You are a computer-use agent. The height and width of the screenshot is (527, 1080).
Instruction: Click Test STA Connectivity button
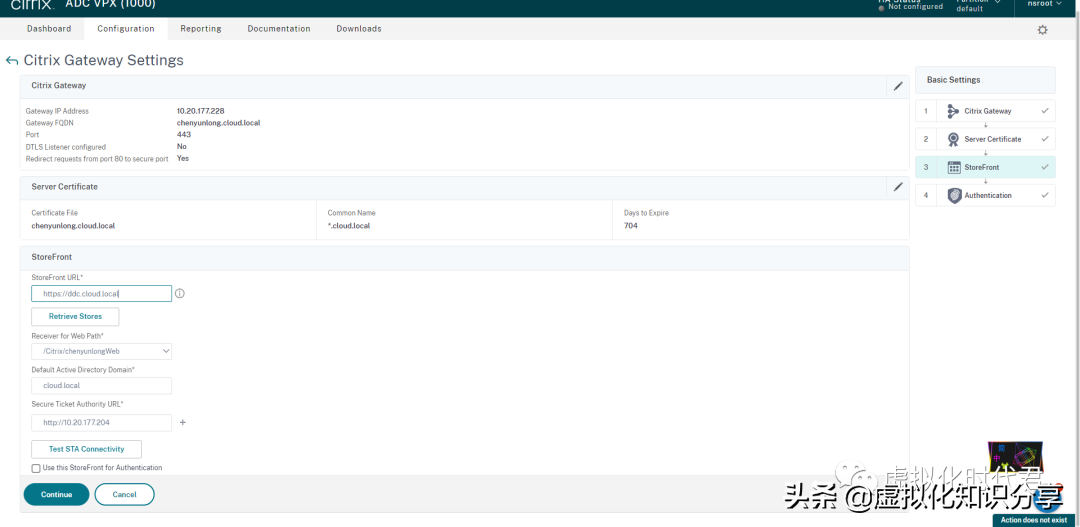(x=86, y=449)
